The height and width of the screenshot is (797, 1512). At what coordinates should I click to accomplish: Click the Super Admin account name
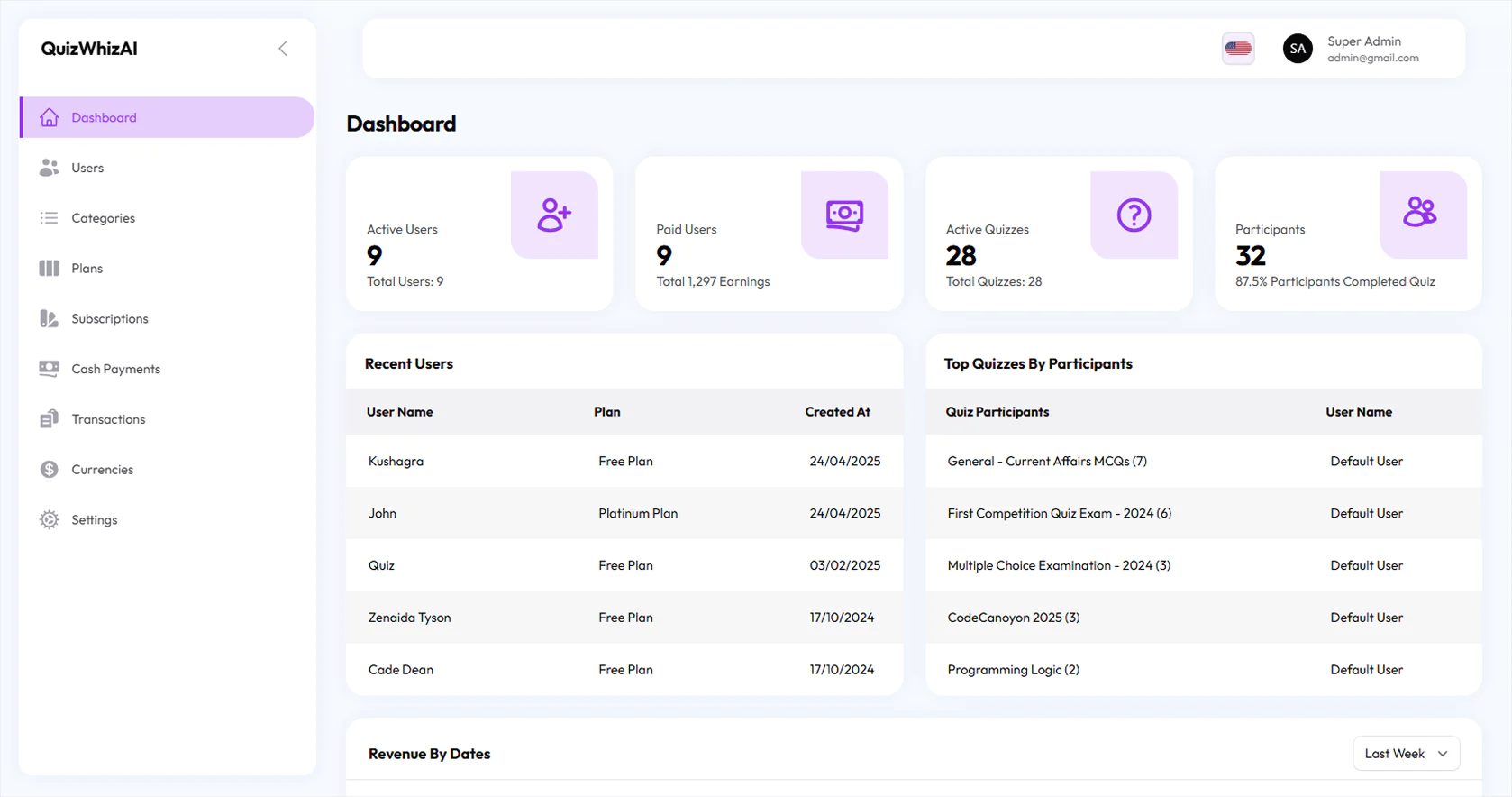[1363, 41]
